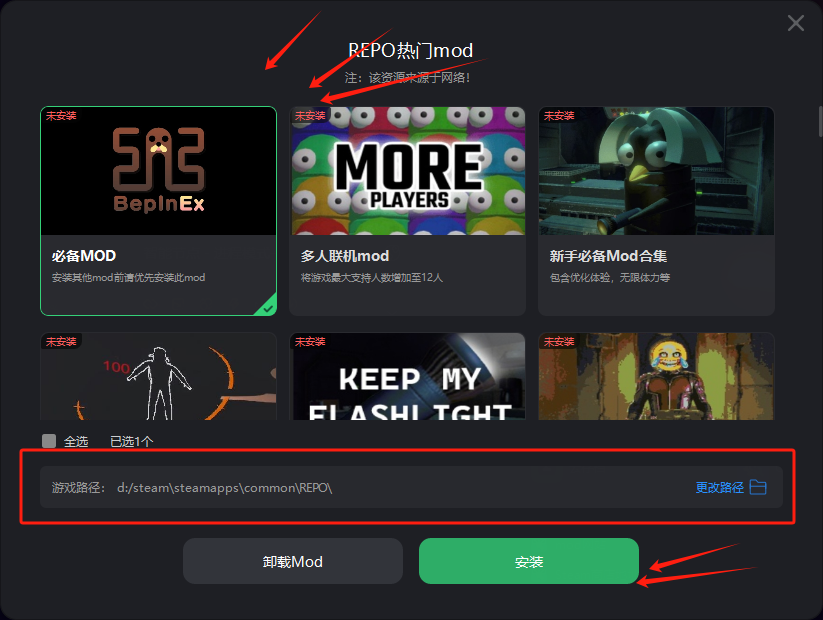Click the BepInEx logo image
Viewport: 823px width, 620px height.
point(159,171)
